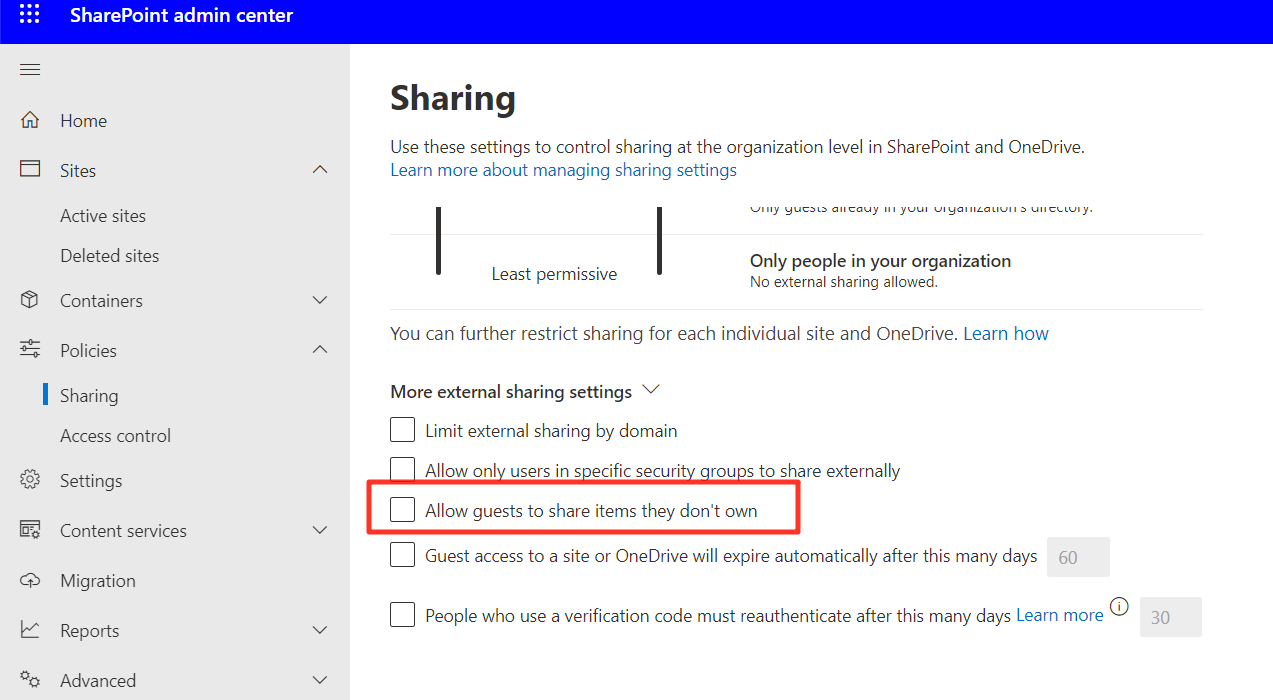Click the guest access days field showing 60
This screenshot has width=1273, height=700.
[1078, 557]
